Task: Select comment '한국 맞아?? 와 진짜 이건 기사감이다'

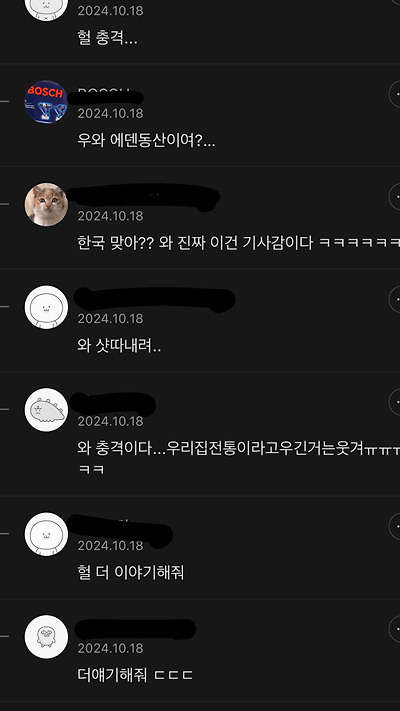Action: coord(239,243)
